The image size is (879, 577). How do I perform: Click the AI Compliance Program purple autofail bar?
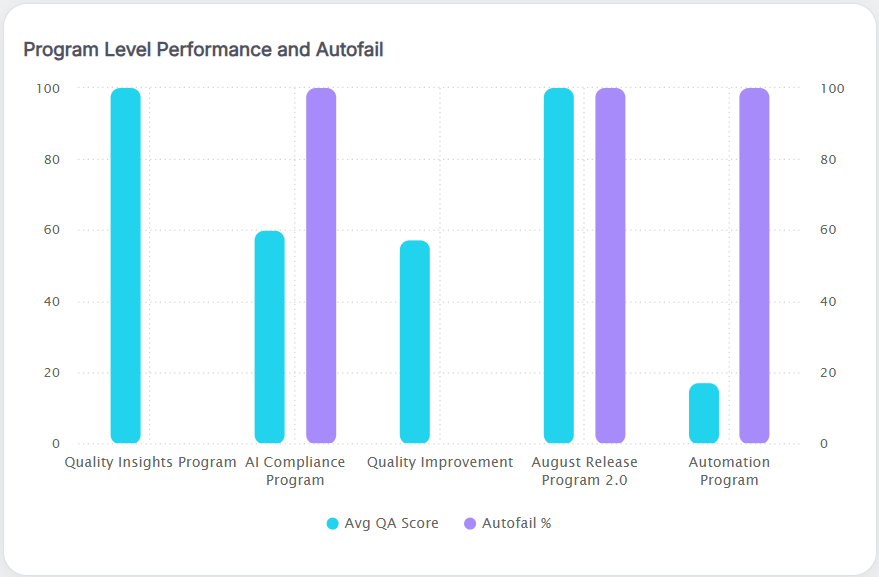click(321, 265)
